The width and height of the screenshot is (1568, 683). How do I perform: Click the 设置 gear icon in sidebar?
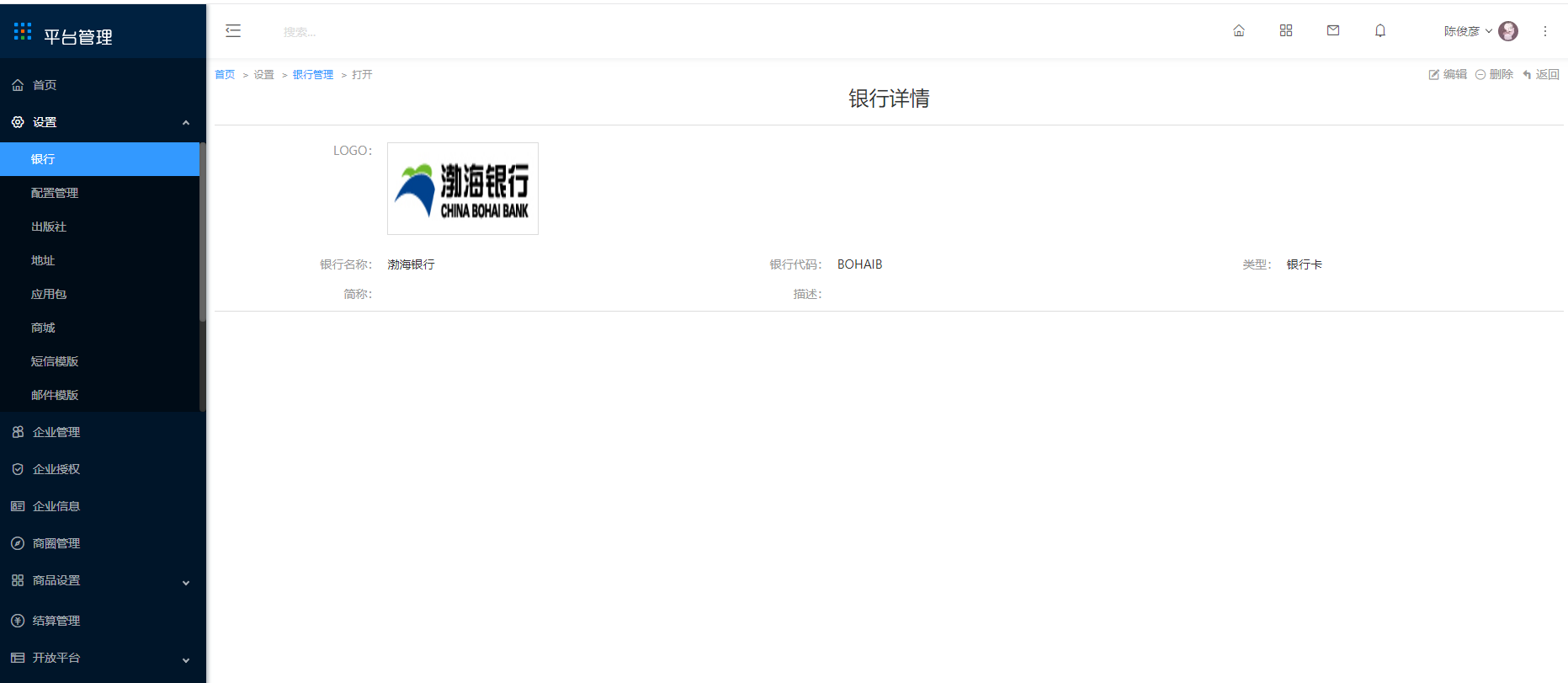coord(18,122)
